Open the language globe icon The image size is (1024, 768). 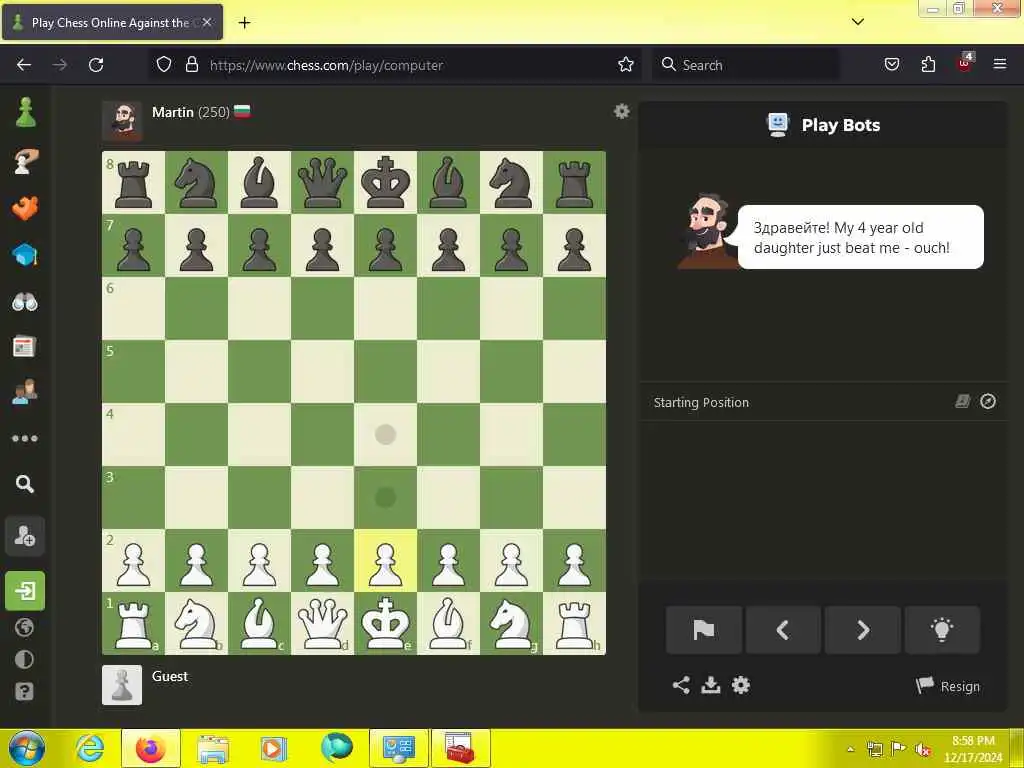[24, 628]
